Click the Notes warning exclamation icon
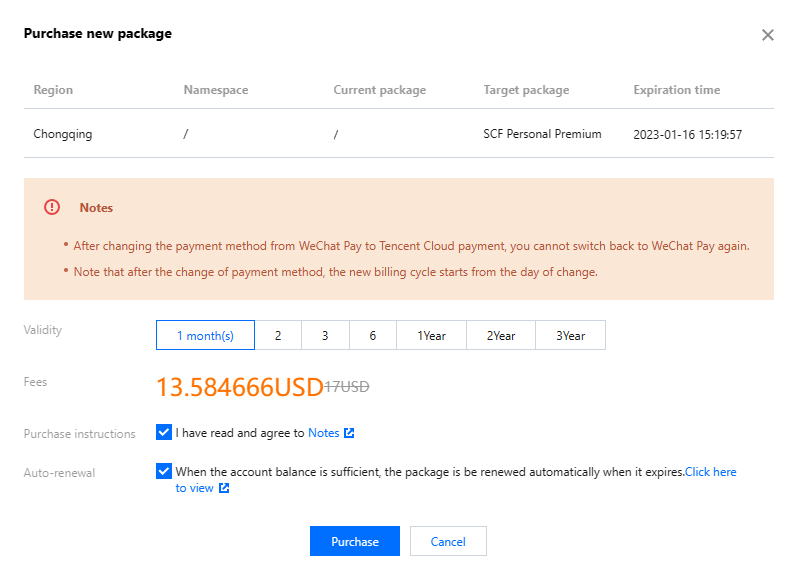 52,207
